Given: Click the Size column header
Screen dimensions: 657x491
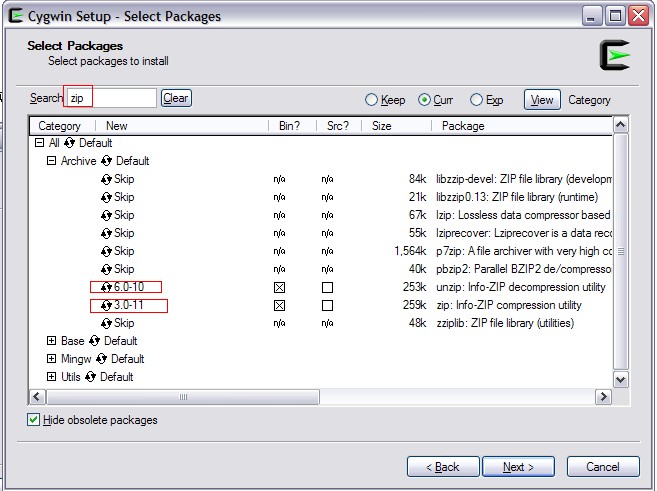Looking at the screenshot, I should 396,126.
